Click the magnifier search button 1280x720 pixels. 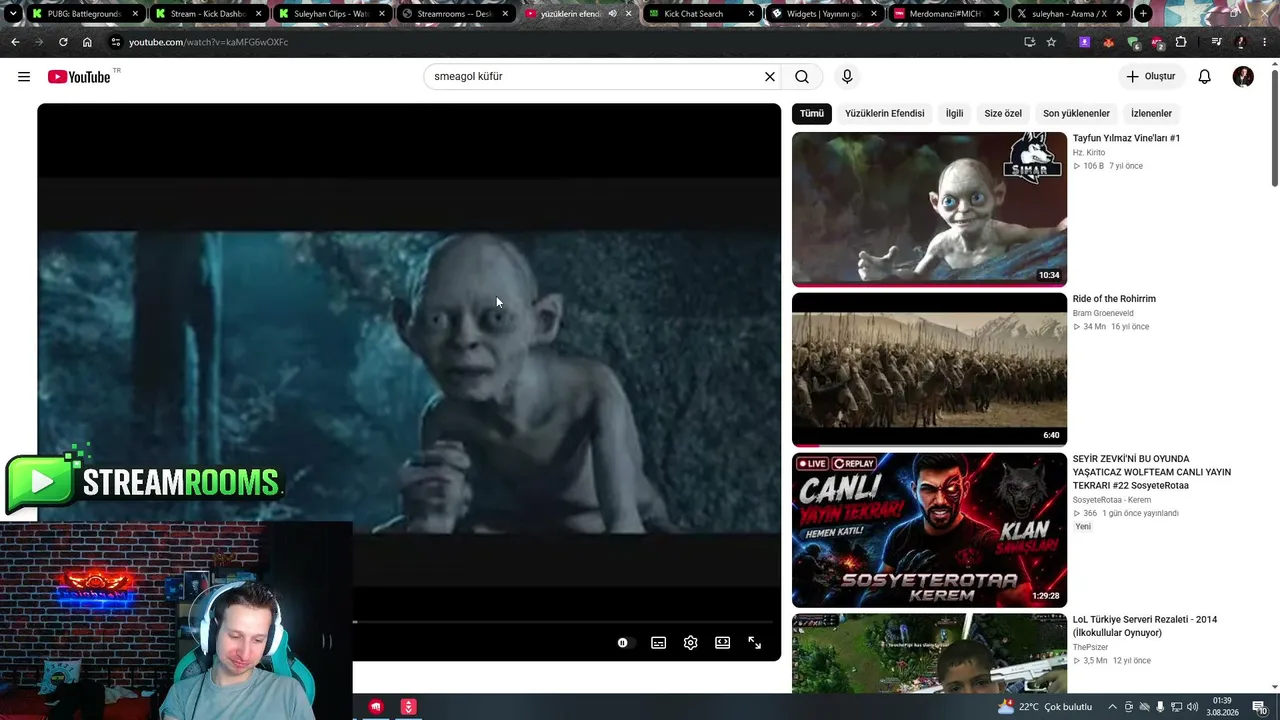click(802, 77)
